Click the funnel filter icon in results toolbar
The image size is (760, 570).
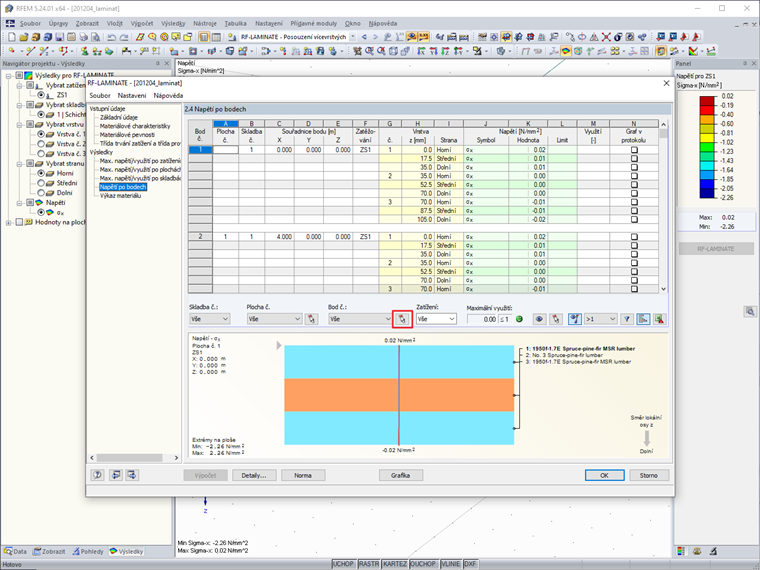coord(627,319)
